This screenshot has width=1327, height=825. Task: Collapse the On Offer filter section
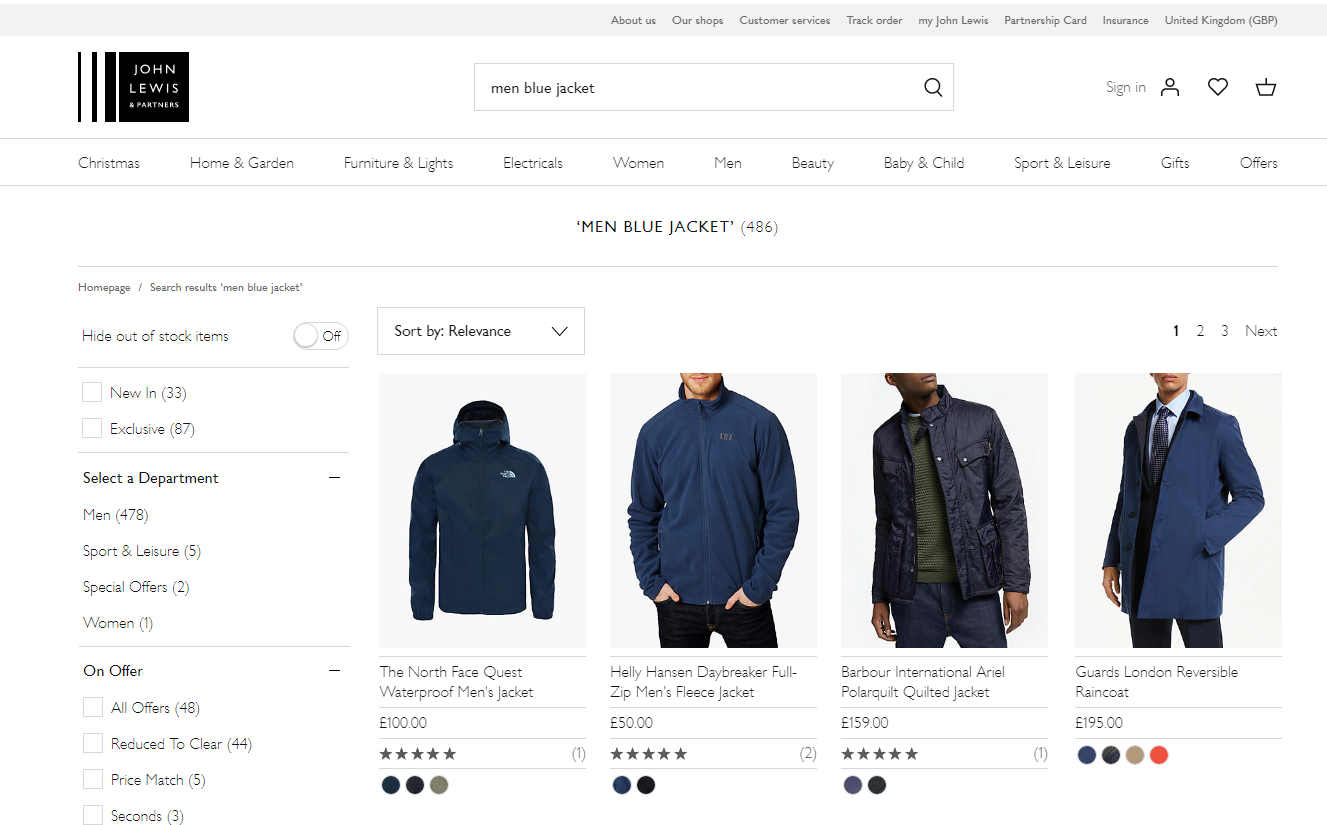(334, 671)
